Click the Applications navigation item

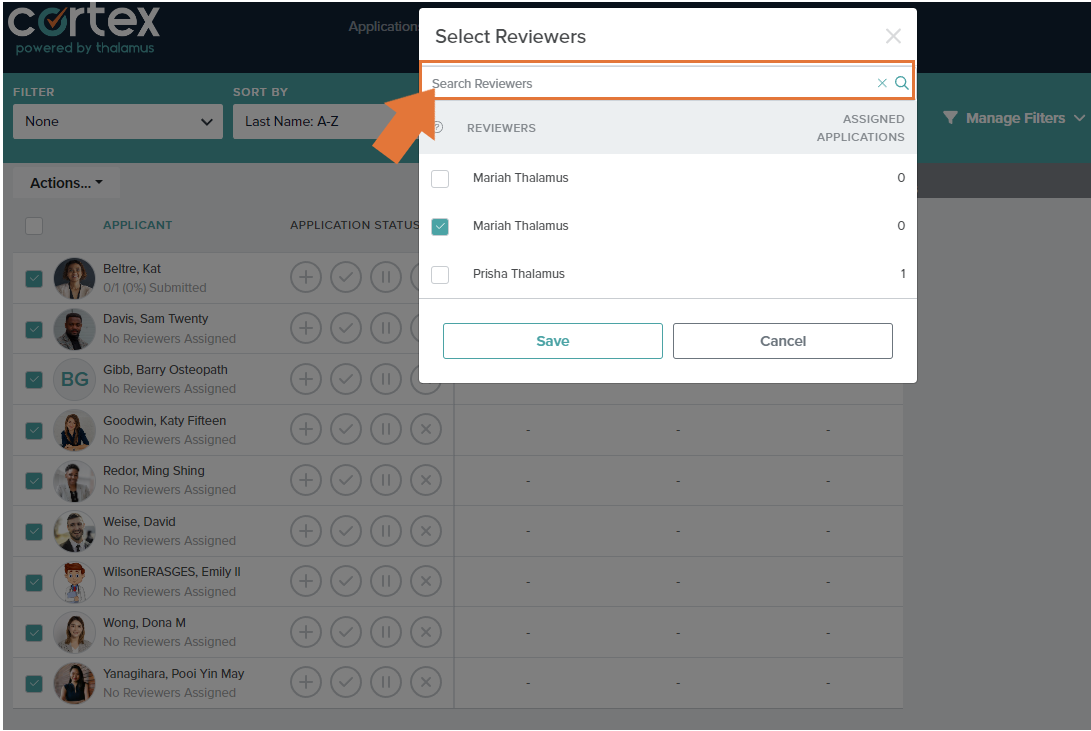point(384,26)
